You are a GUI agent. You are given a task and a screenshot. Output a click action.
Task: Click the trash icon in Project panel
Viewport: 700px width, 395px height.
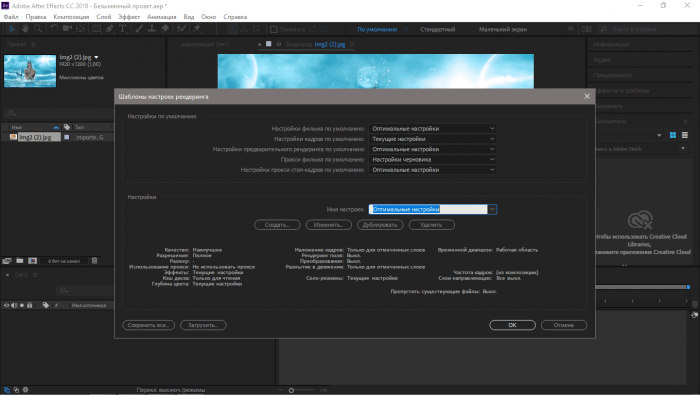click(x=94, y=261)
